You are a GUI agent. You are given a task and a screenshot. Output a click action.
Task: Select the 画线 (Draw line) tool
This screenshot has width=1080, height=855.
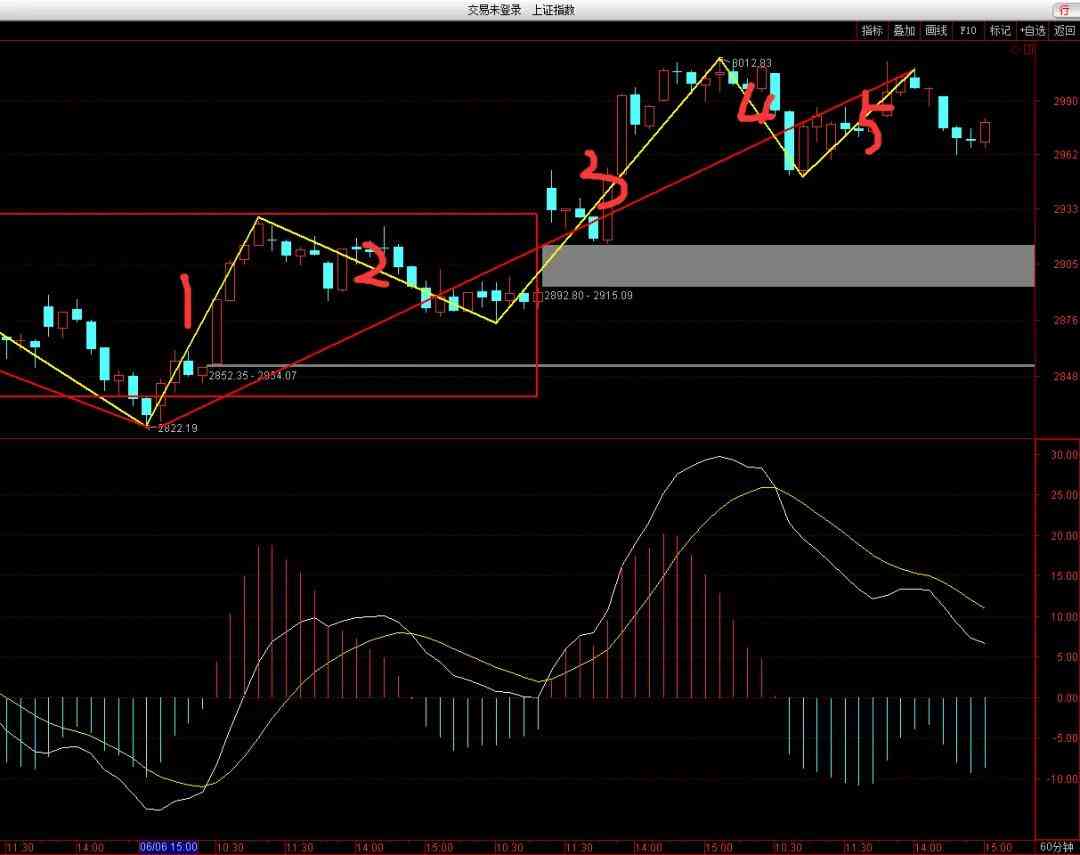[936, 31]
